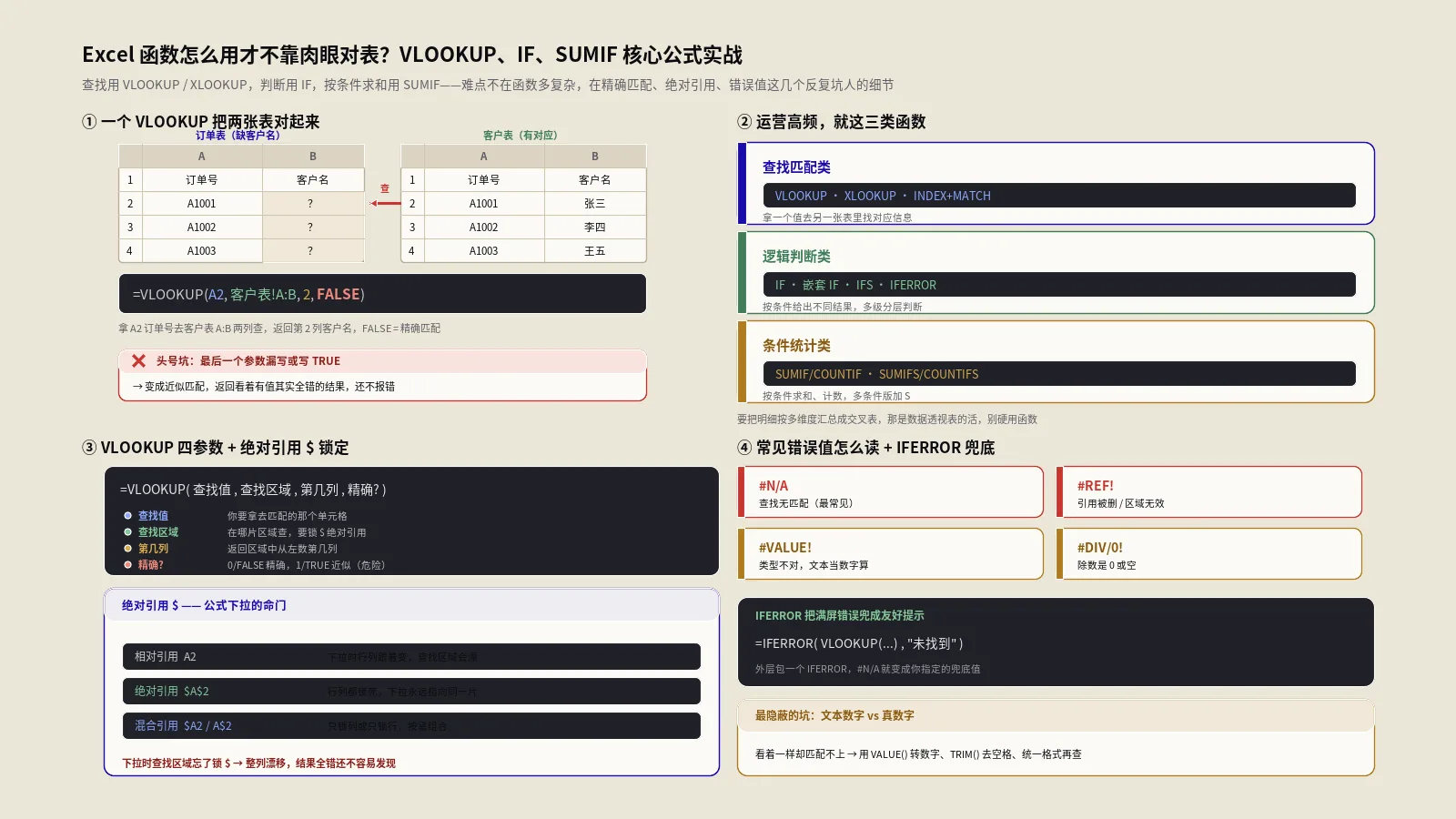Image resolution: width=1456 pixels, height=819 pixels.
Task: Click the VLOOKUP · XLOOKUP · INDEX+MATCH bar
Action: [1059, 196]
